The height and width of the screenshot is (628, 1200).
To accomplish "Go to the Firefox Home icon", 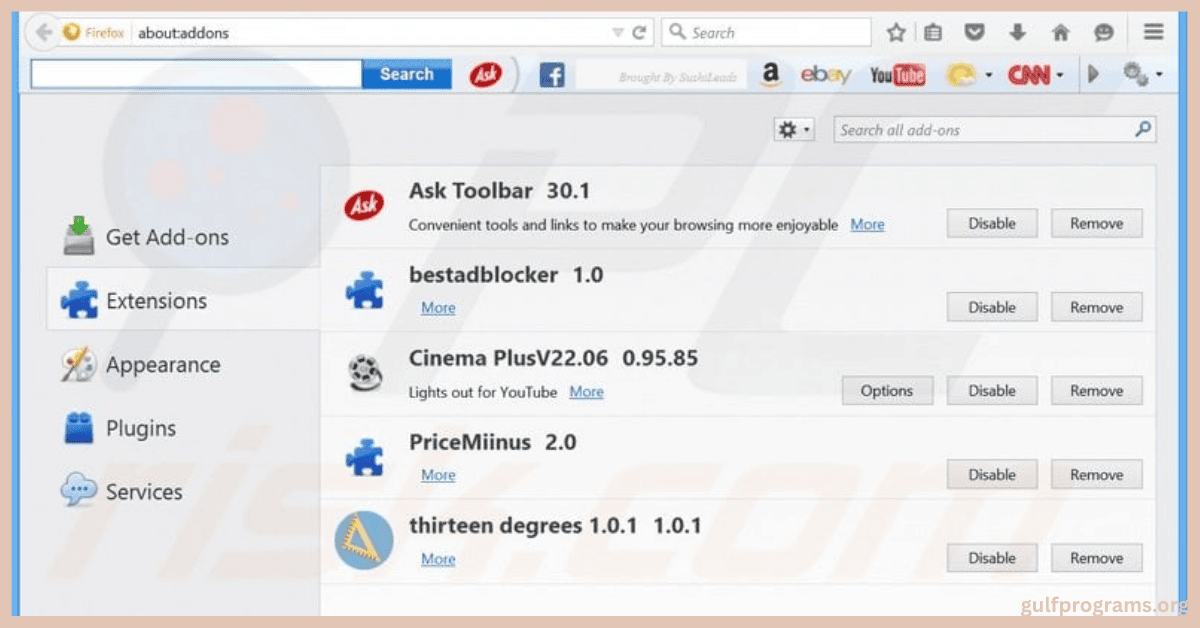I will [x=1061, y=33].
